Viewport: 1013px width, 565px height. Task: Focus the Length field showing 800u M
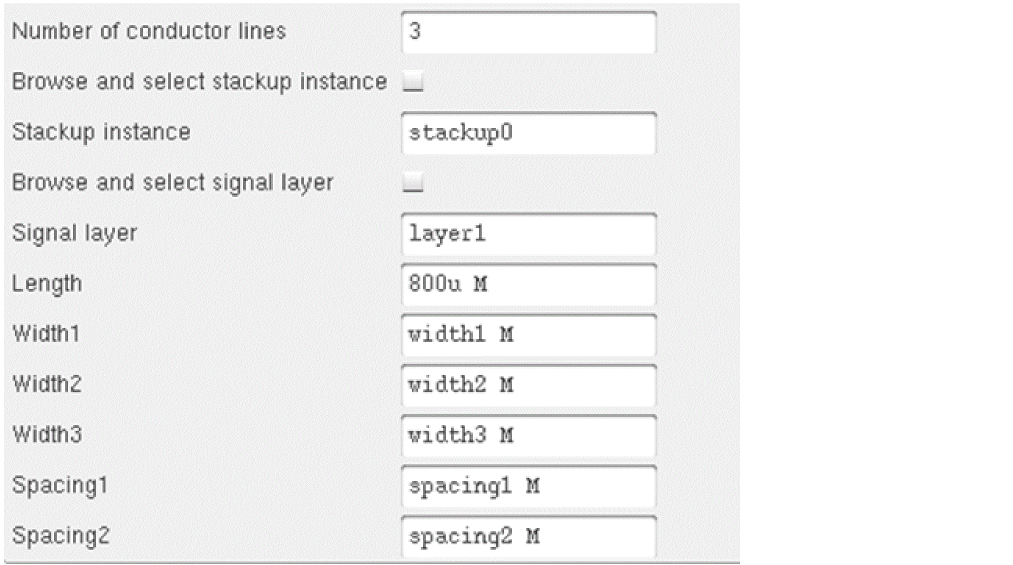(528, 285)
